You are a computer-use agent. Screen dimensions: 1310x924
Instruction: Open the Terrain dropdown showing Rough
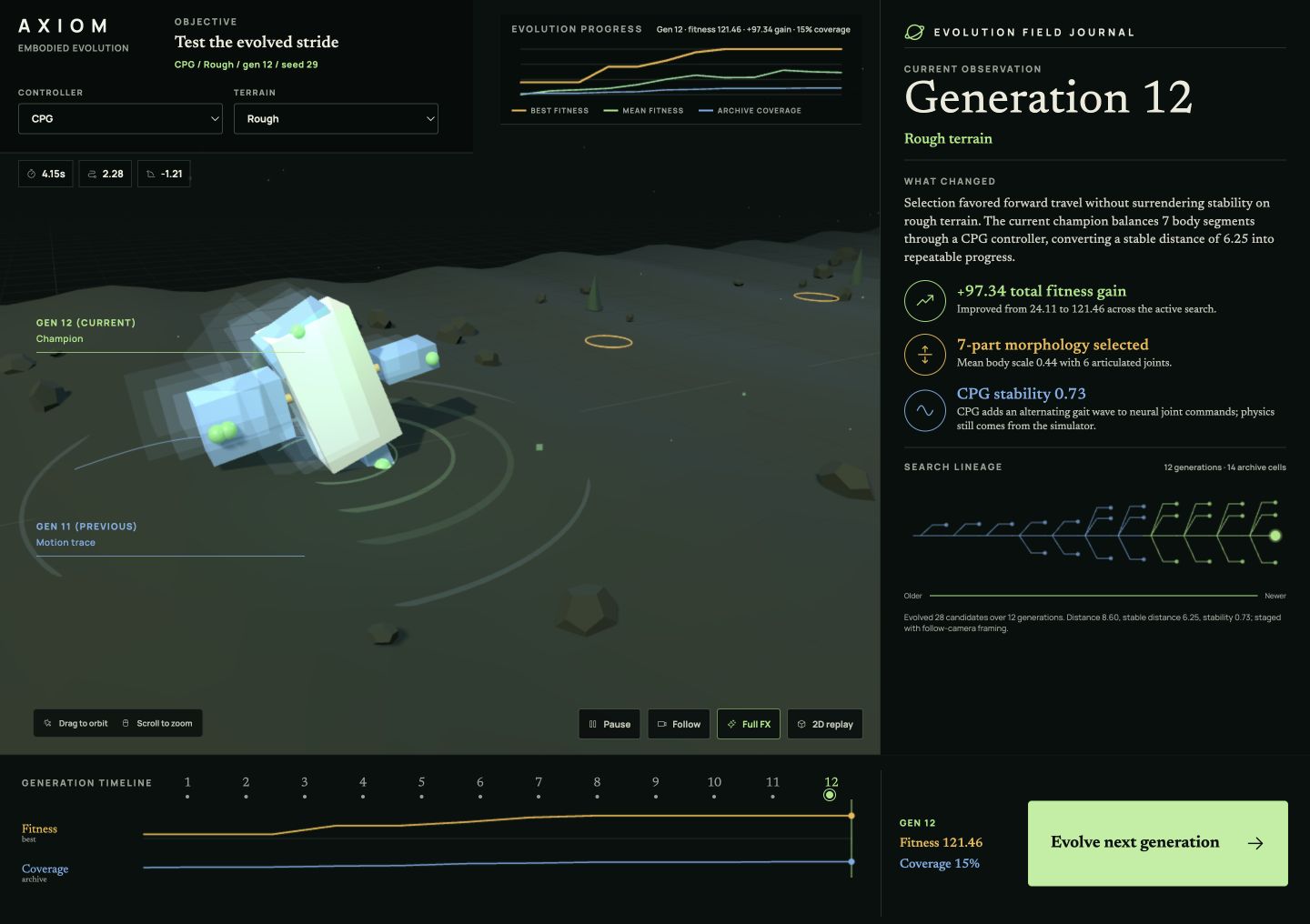336,119
